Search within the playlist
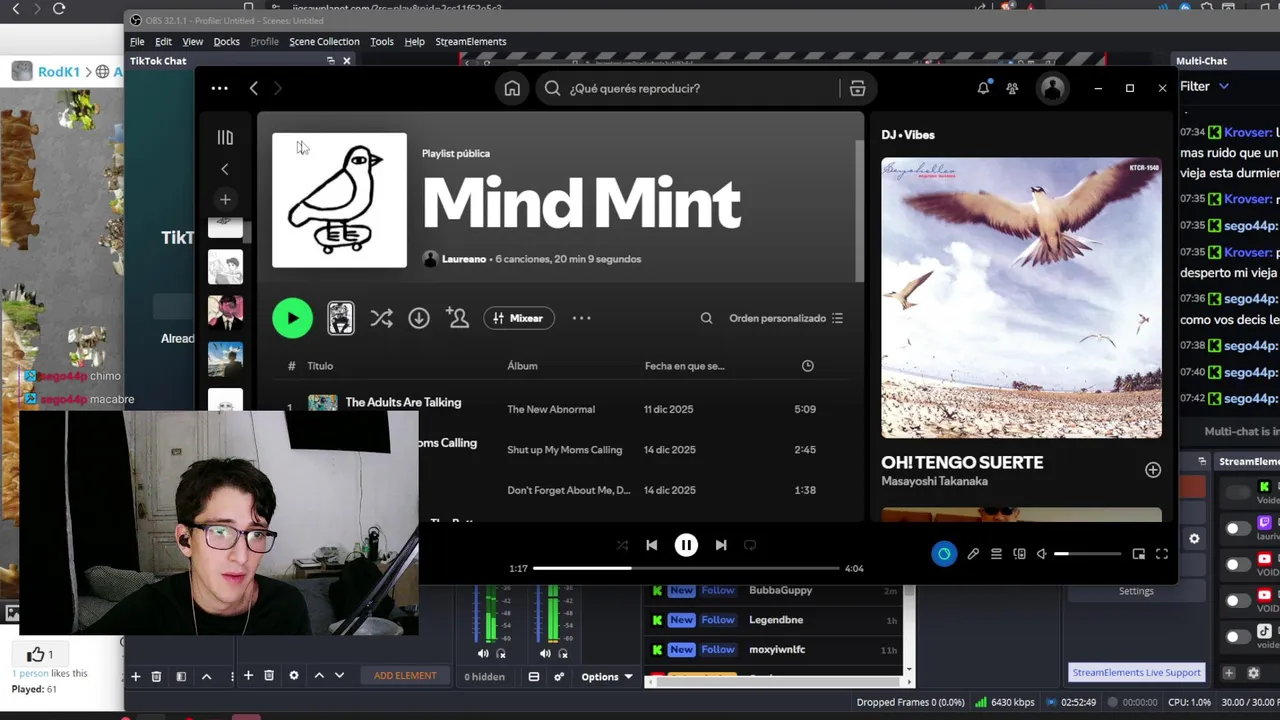The width and height of the screenshot is (1280, 720). coord(706,318)
